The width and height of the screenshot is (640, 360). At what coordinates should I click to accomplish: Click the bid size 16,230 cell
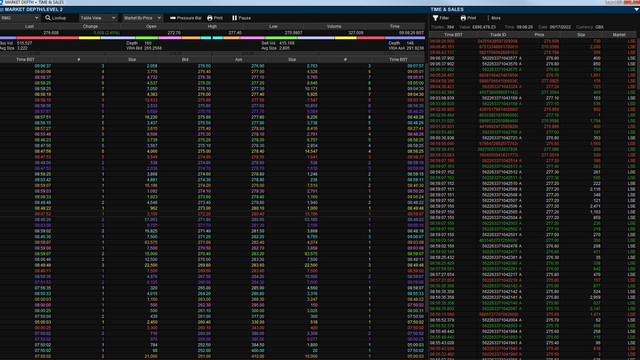tap(151, 117)
